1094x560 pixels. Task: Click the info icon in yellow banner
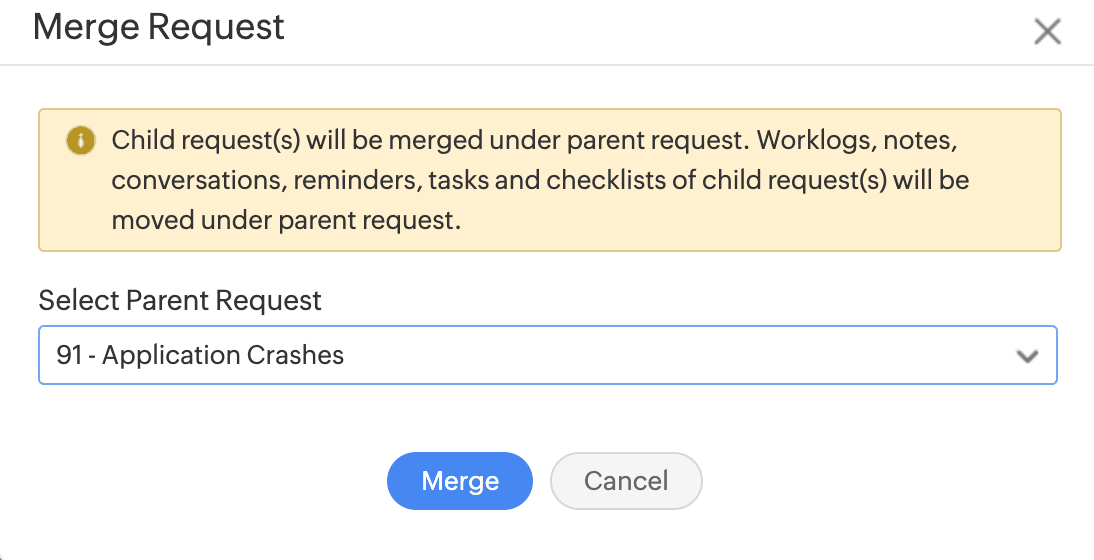coord(80,140)
